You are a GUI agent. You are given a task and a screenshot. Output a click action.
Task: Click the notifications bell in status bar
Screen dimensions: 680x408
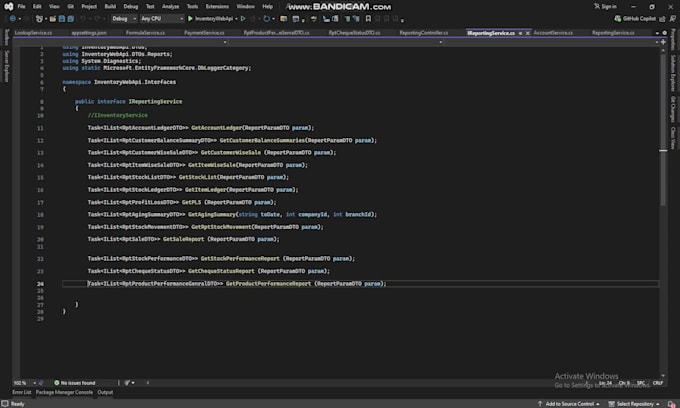(672, 404)
